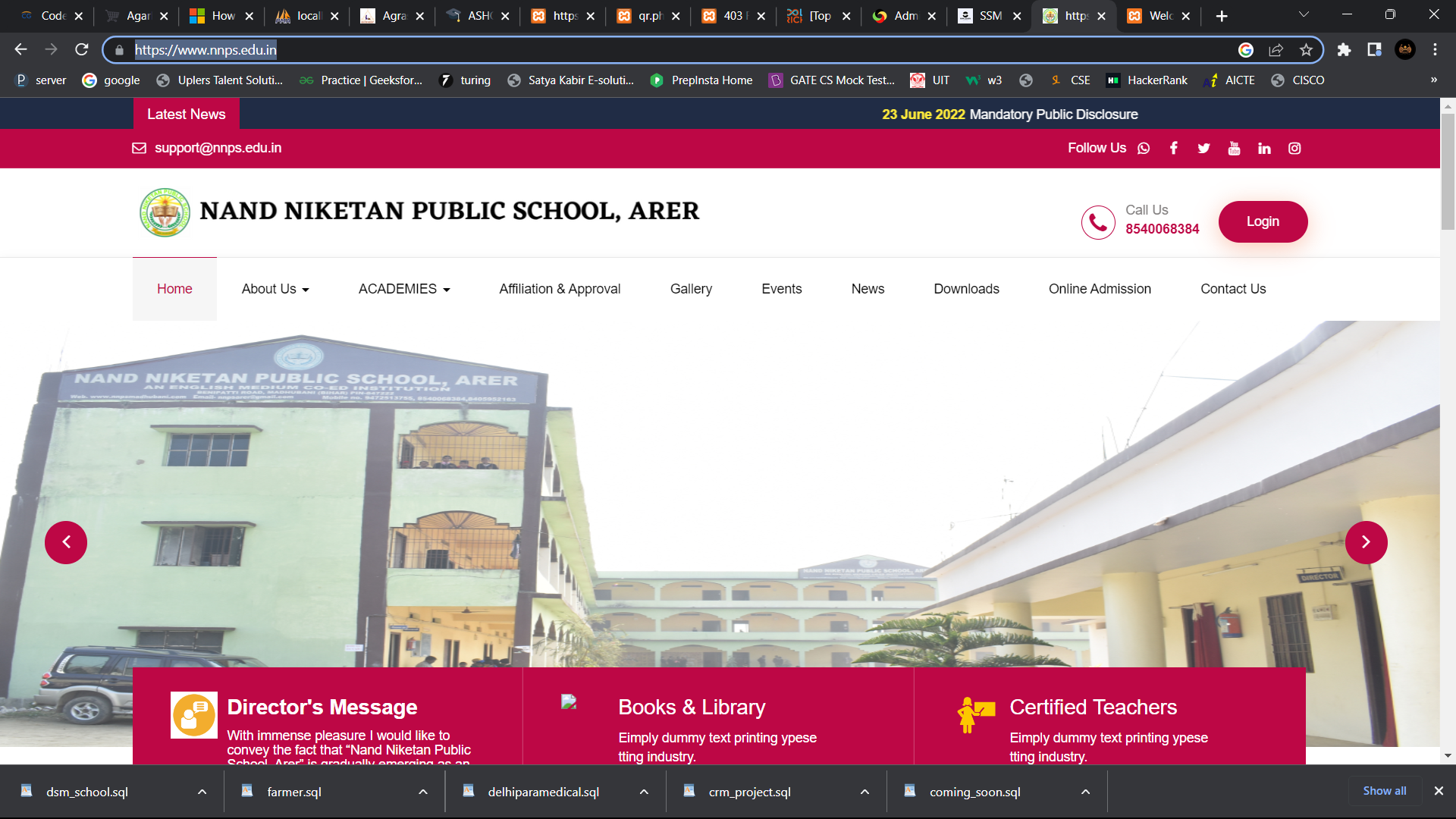Click the phone call icon
This screenshot has height=819, width=1456.
click(x=1098, y=222)
